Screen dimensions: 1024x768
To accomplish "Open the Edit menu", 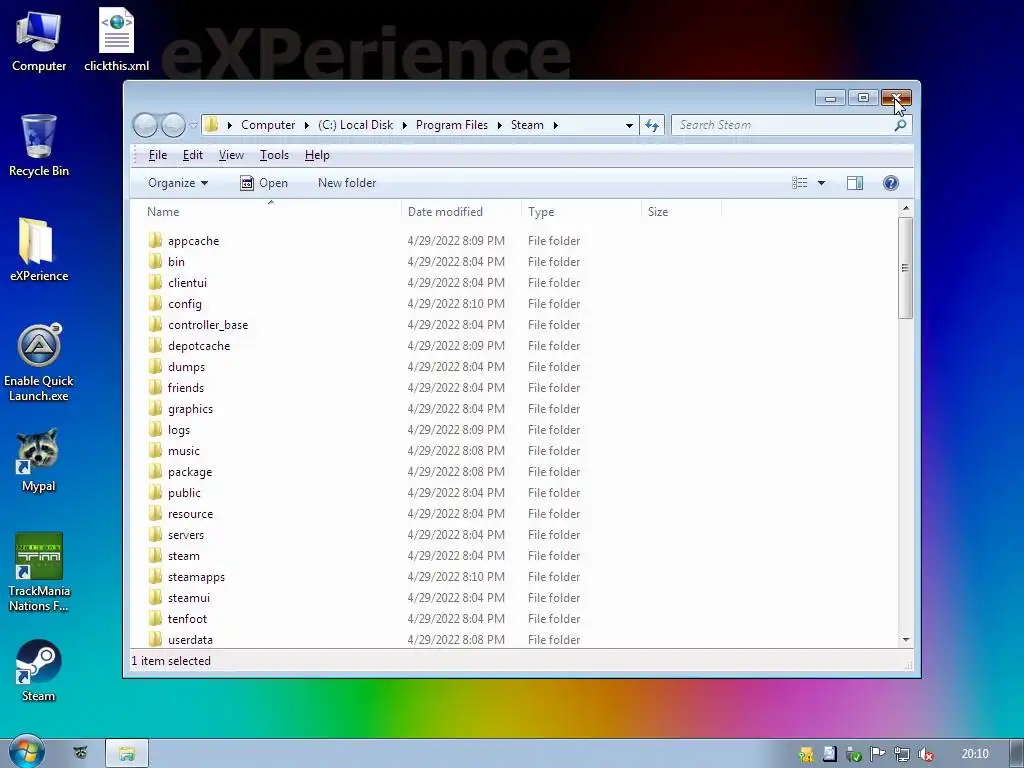I will tap(193, 155).
